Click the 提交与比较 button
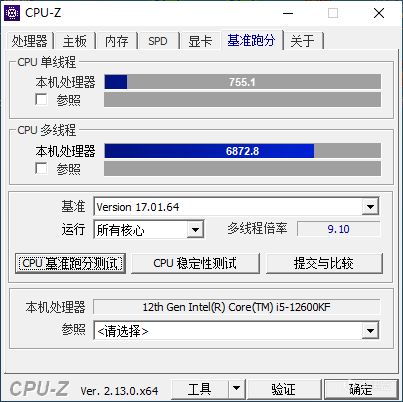 click(324, 263)
